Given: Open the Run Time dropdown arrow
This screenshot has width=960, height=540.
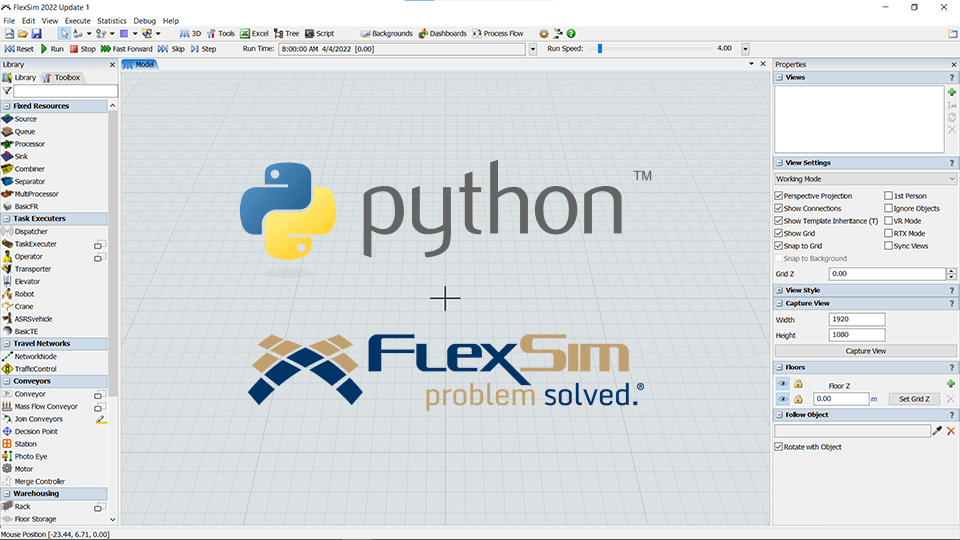Looking at the screenshot, I should [533, 49].
